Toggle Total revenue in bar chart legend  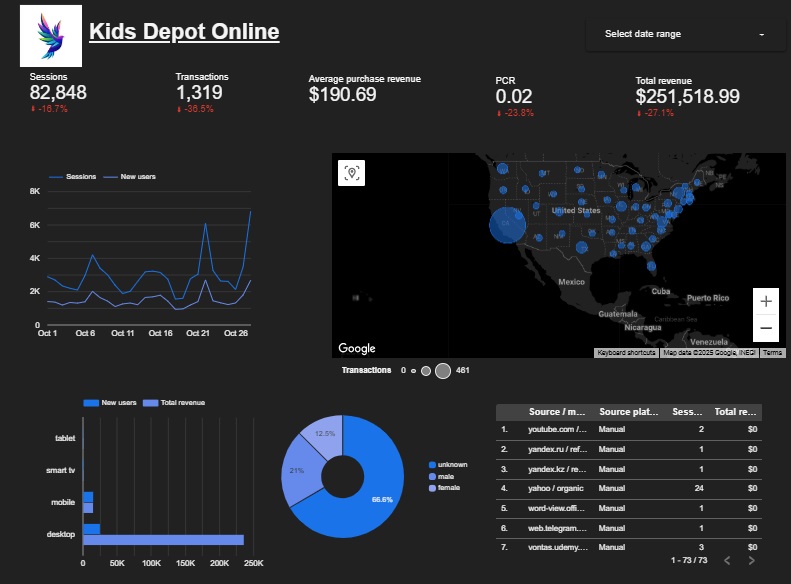coord(176,402)
